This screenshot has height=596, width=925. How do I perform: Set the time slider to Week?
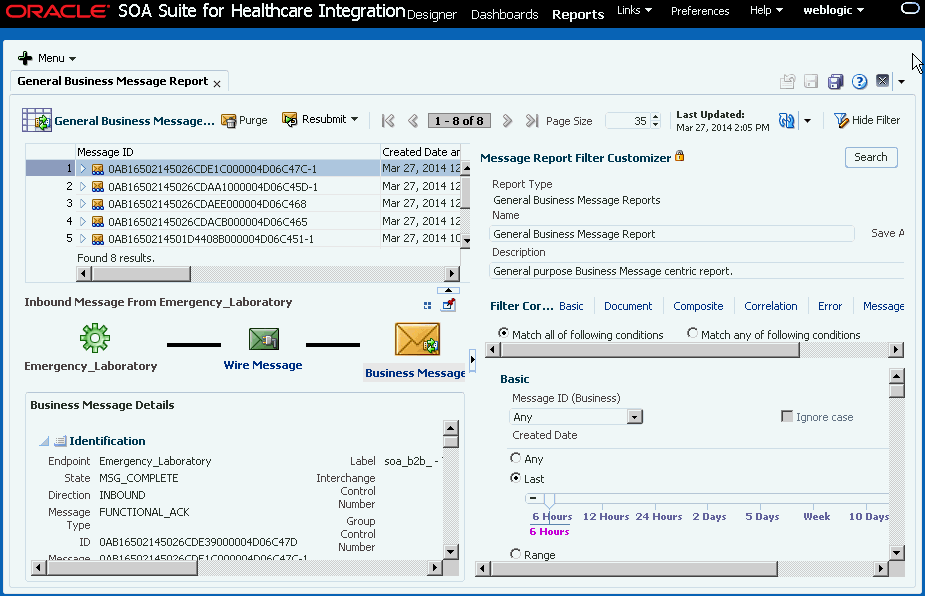click(816, 516)
